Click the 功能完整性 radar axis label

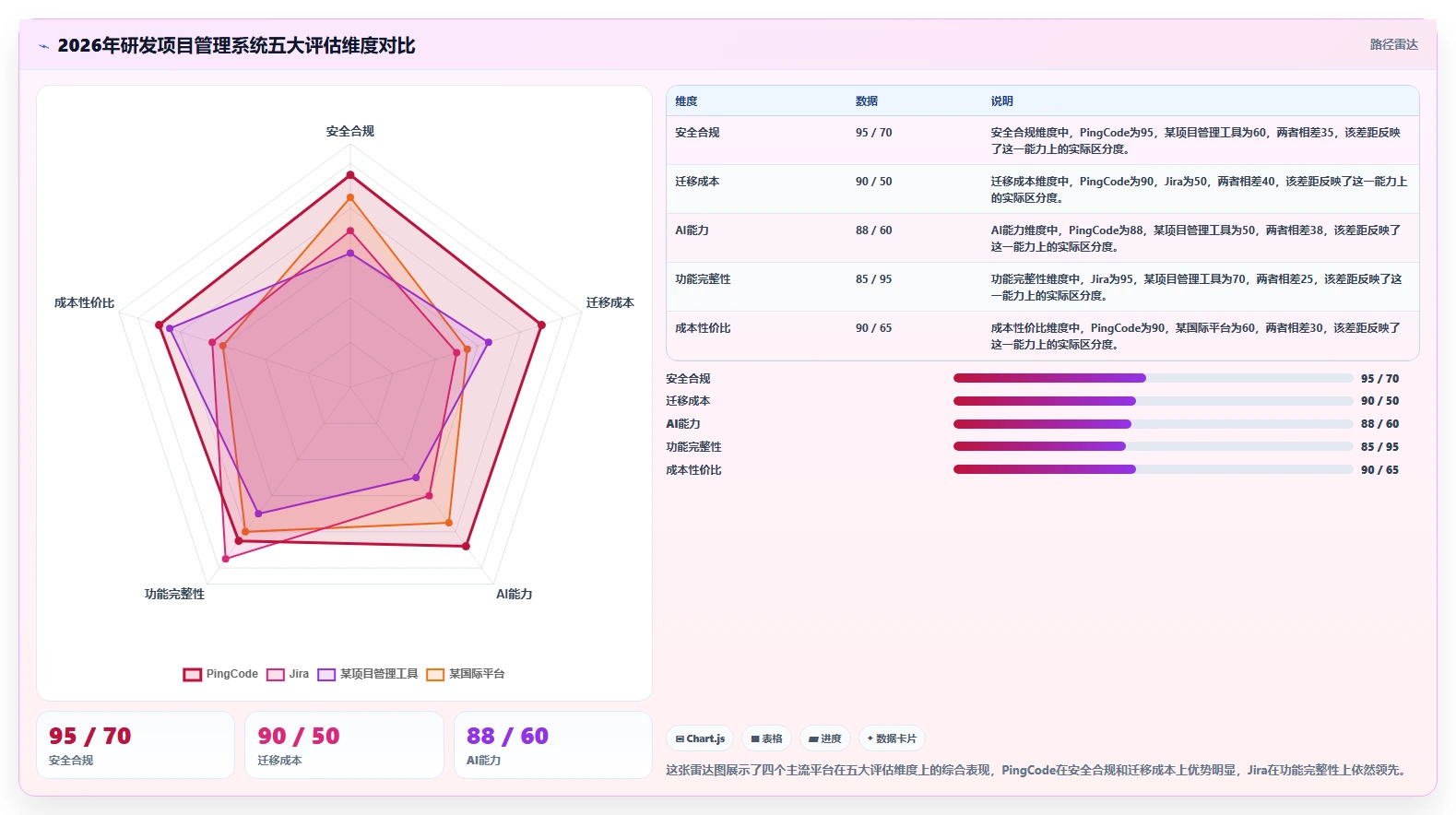pyautogui.click(x=174, y=594)
